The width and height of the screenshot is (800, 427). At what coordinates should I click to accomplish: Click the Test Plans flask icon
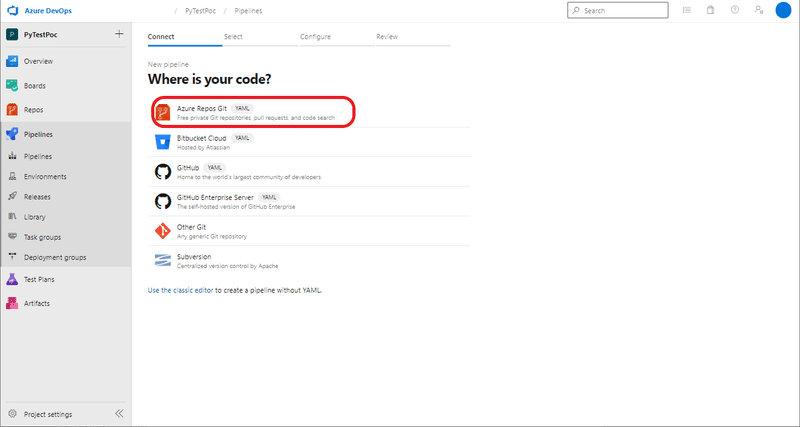[x=12, y=279]
